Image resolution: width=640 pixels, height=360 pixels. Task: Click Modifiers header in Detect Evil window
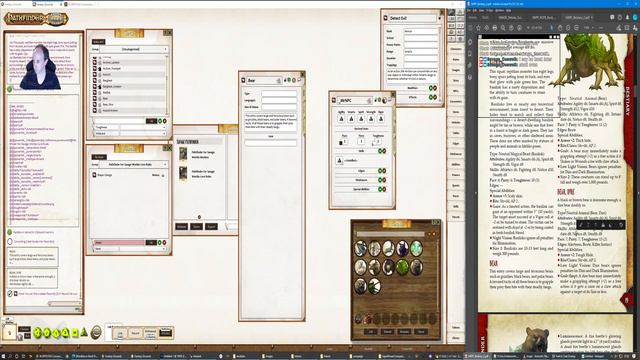click(412, 88)
